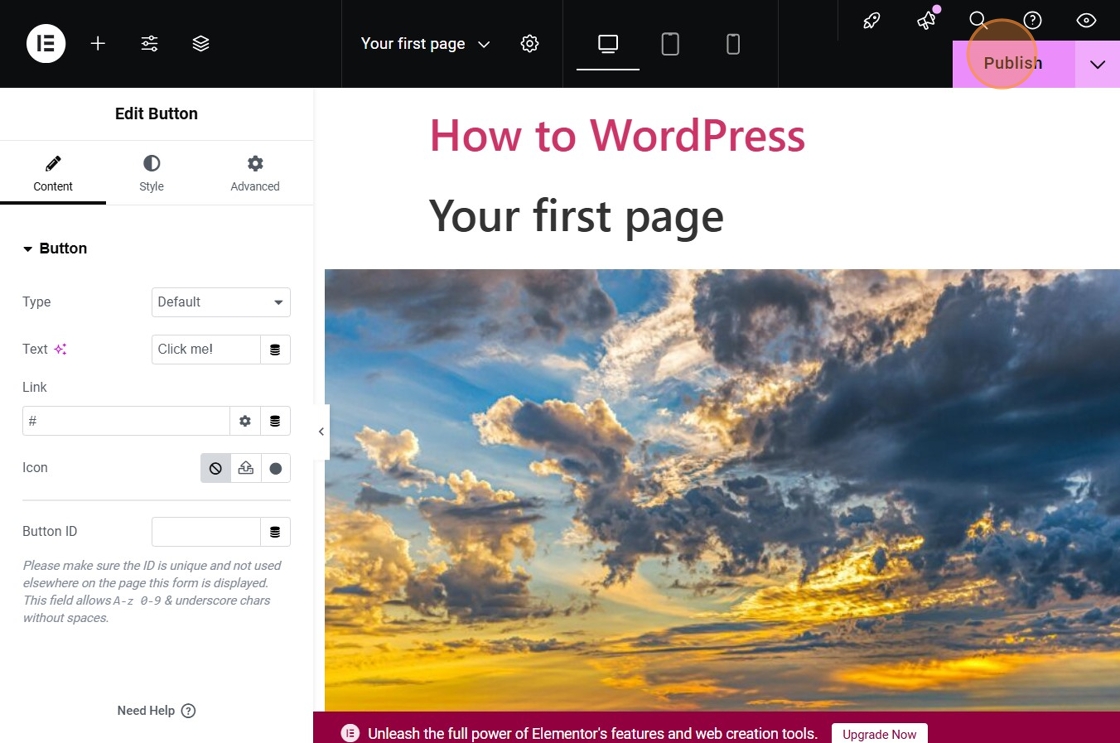Click the plus icon to add element

(x=98, y=44)
